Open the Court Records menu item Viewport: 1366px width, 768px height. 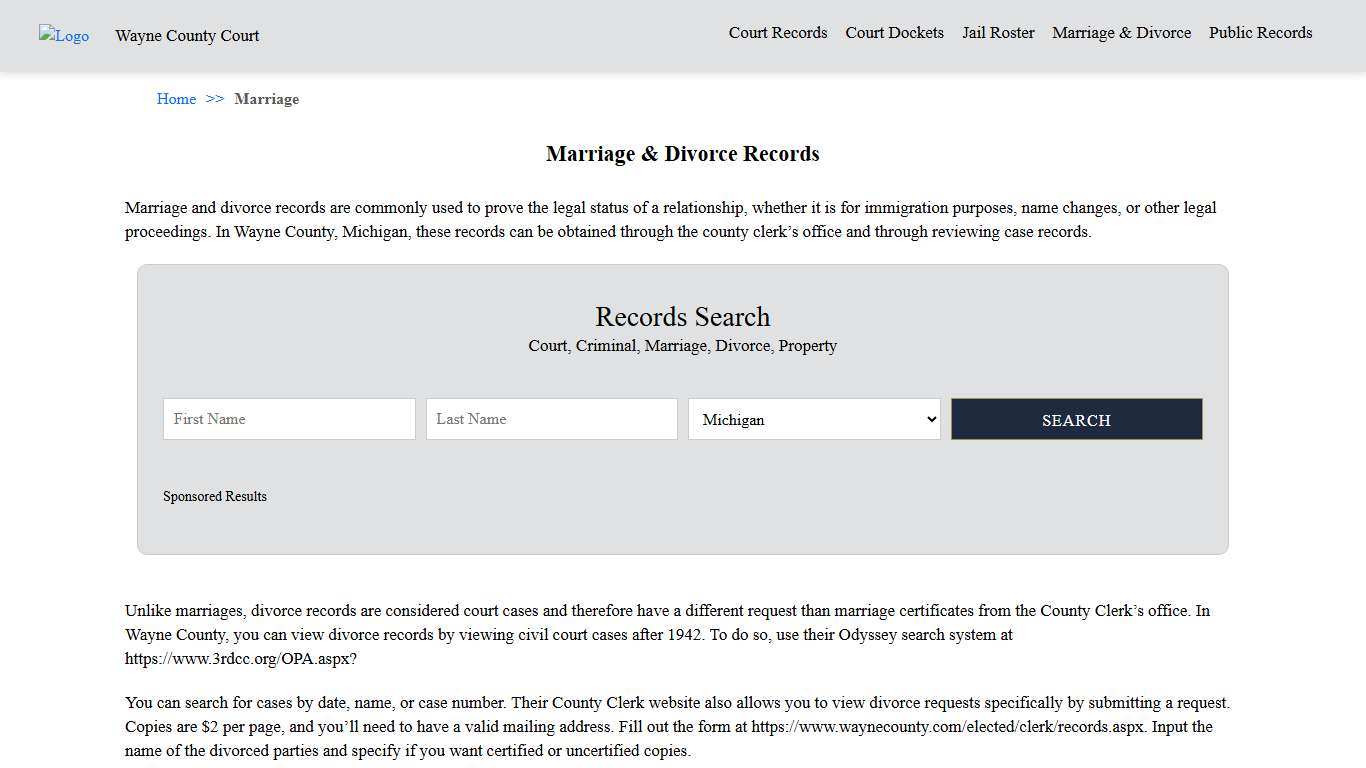pyautogui.click(x=777, y=33)
